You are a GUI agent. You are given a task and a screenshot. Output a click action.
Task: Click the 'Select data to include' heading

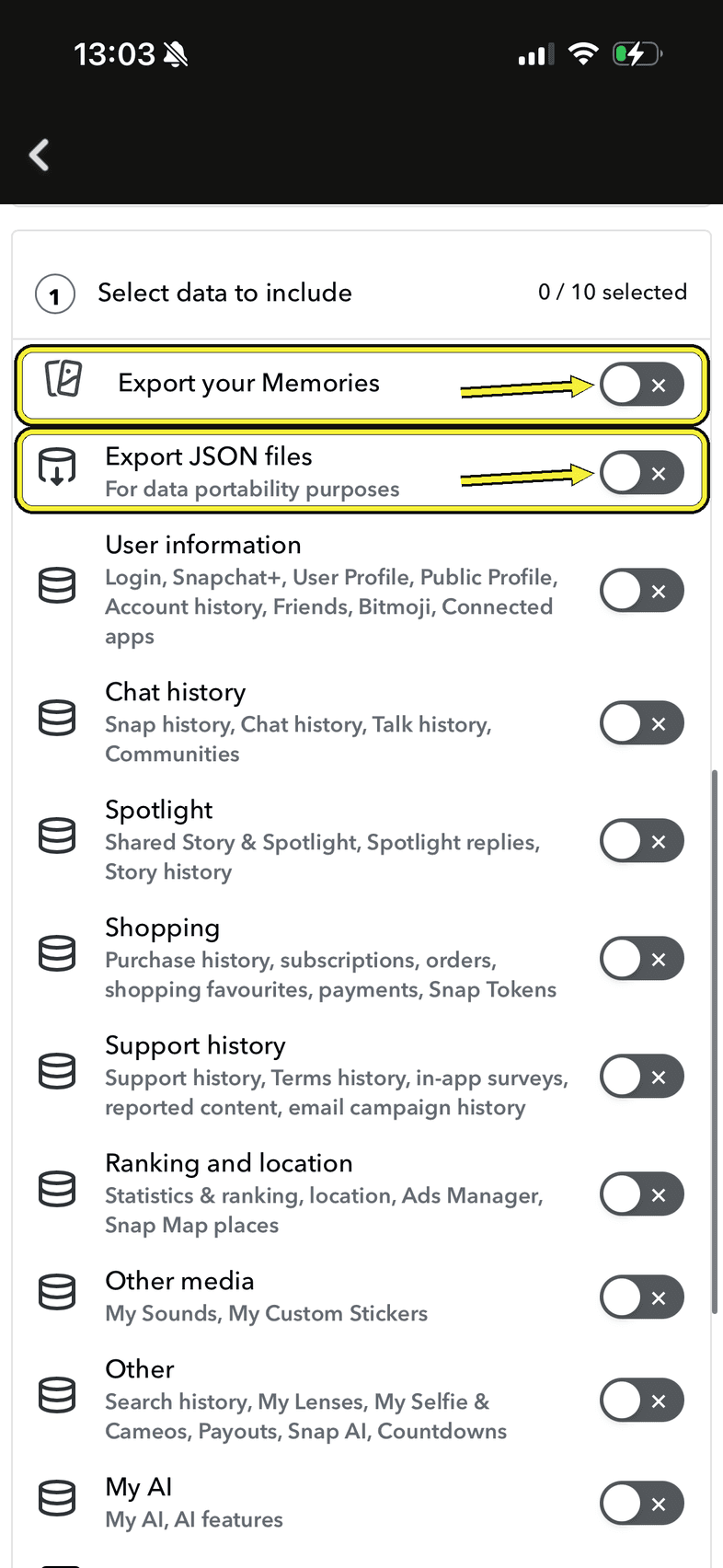click(x=224, y=293)
